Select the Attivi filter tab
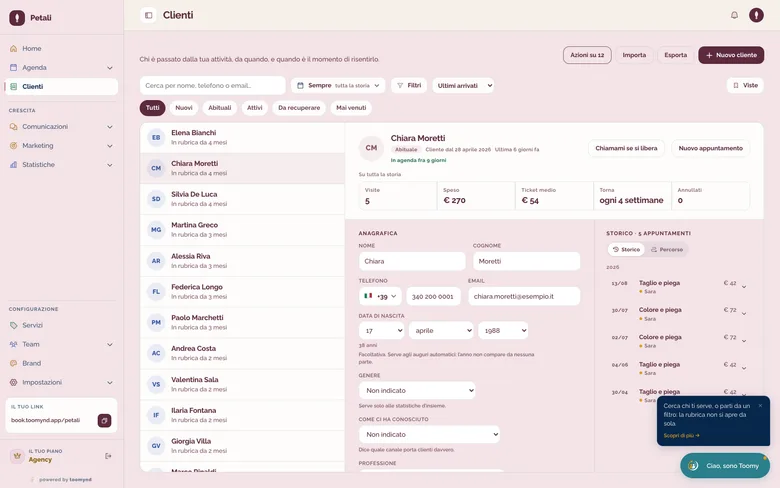The height and width of the screenshot is (488, 780). pyautogui.click(x=255, y=108)
